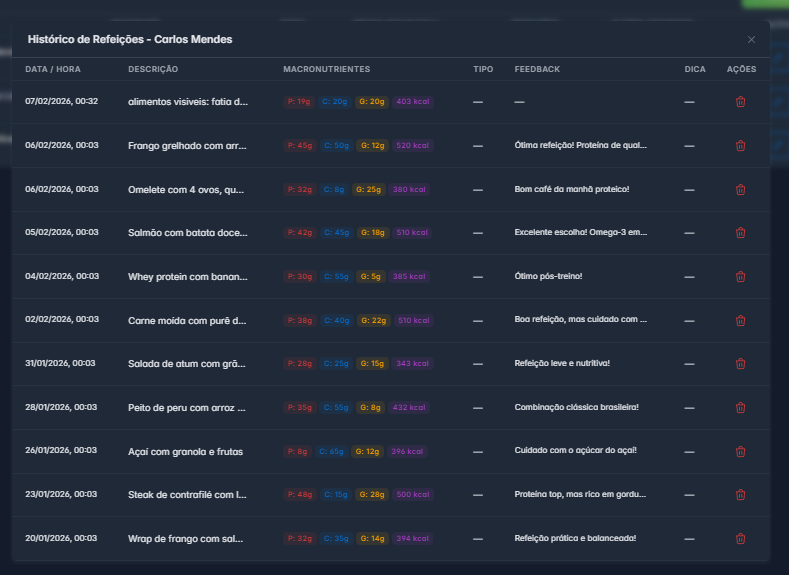Viewport: 789px width, 575px height.
Task: Close the Histórico de Refeições dialog
Action: click(x=751, y=39)
